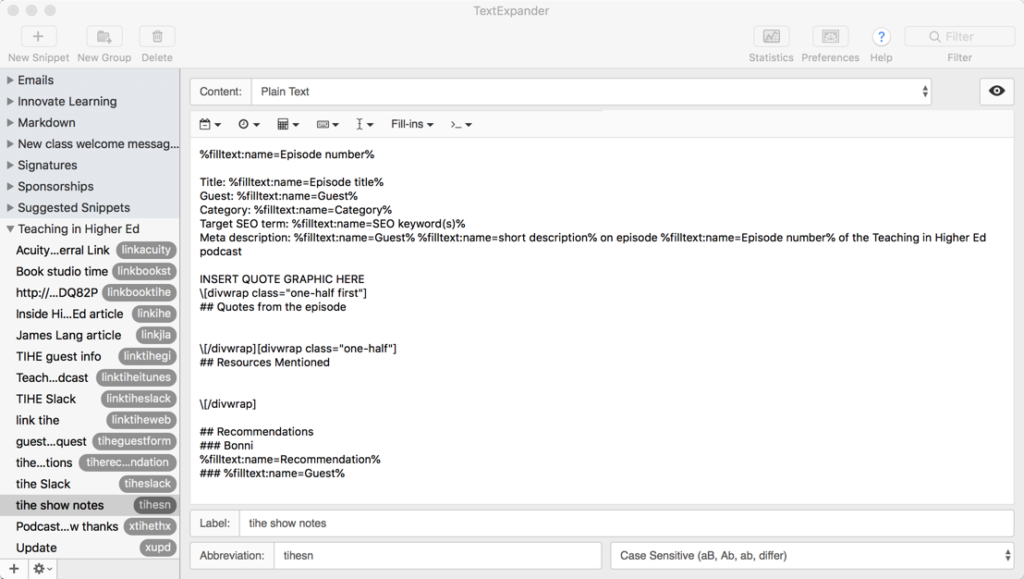Screen dimensions: 1024x579
Task: Open the date macro calendar dropdown
Action: [x=210, y=124]
